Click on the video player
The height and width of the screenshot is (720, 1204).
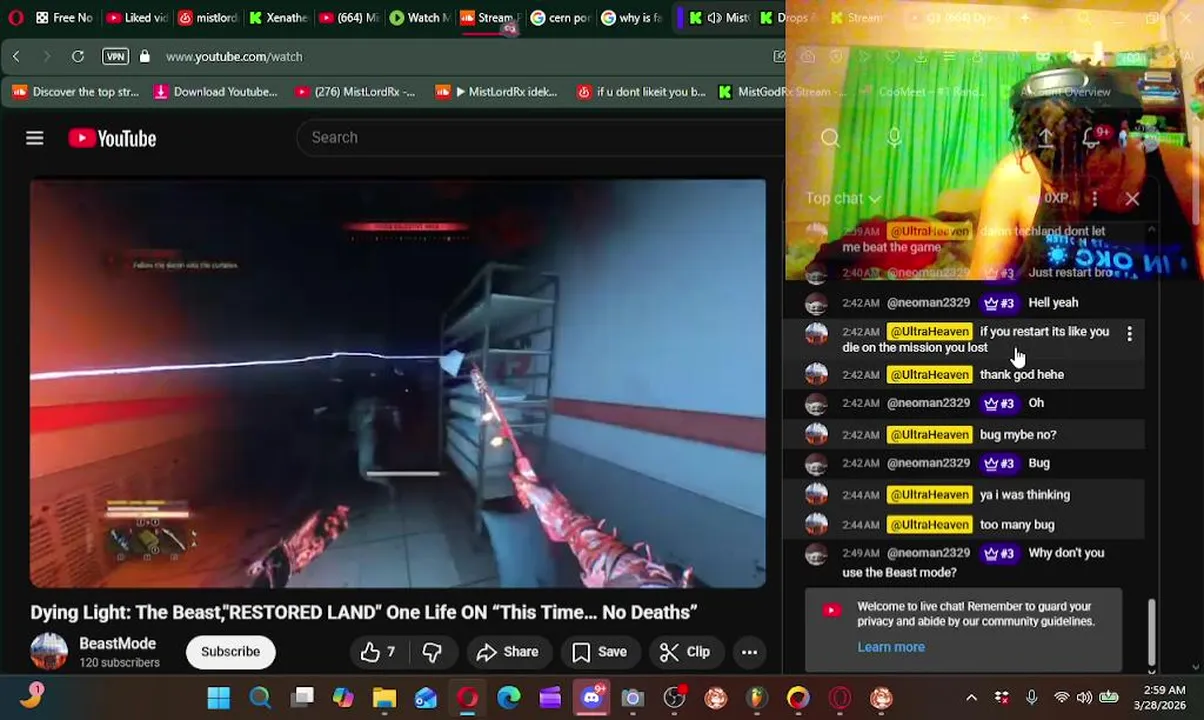[x=398, y=383]
